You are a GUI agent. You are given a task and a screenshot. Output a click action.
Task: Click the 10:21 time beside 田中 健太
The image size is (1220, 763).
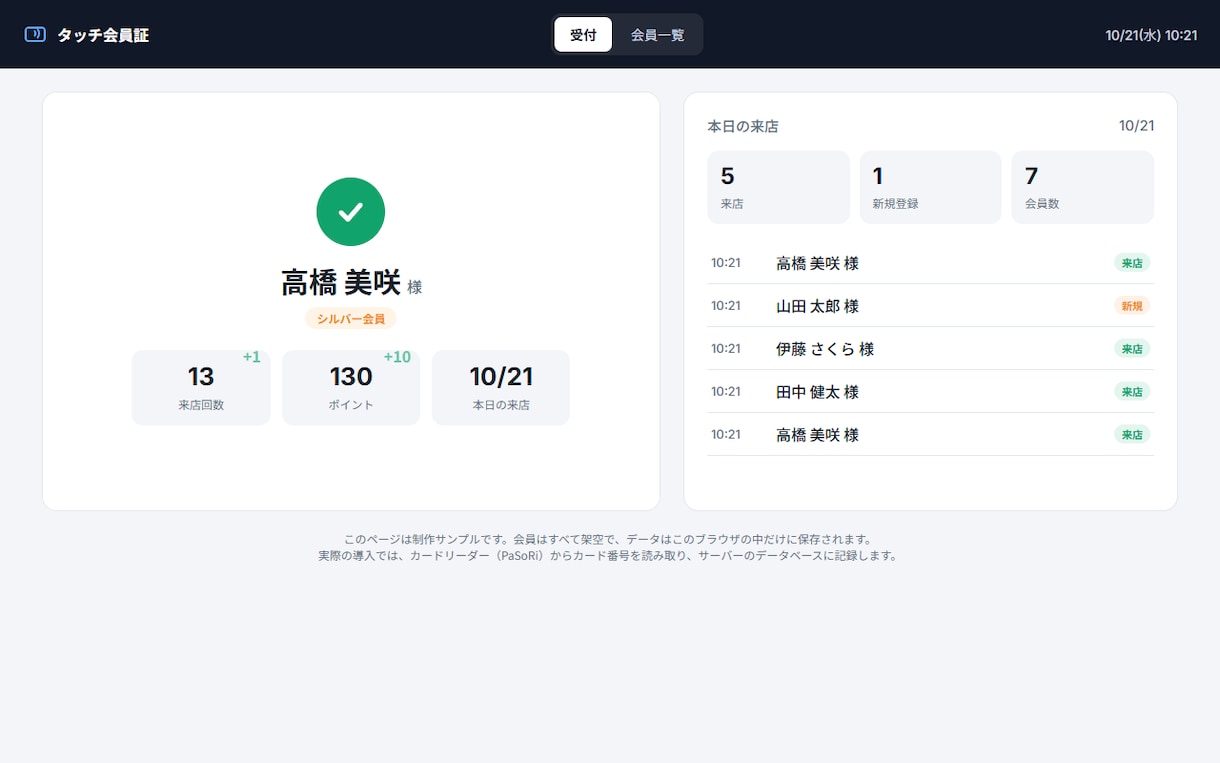click(x=726, y=392)
